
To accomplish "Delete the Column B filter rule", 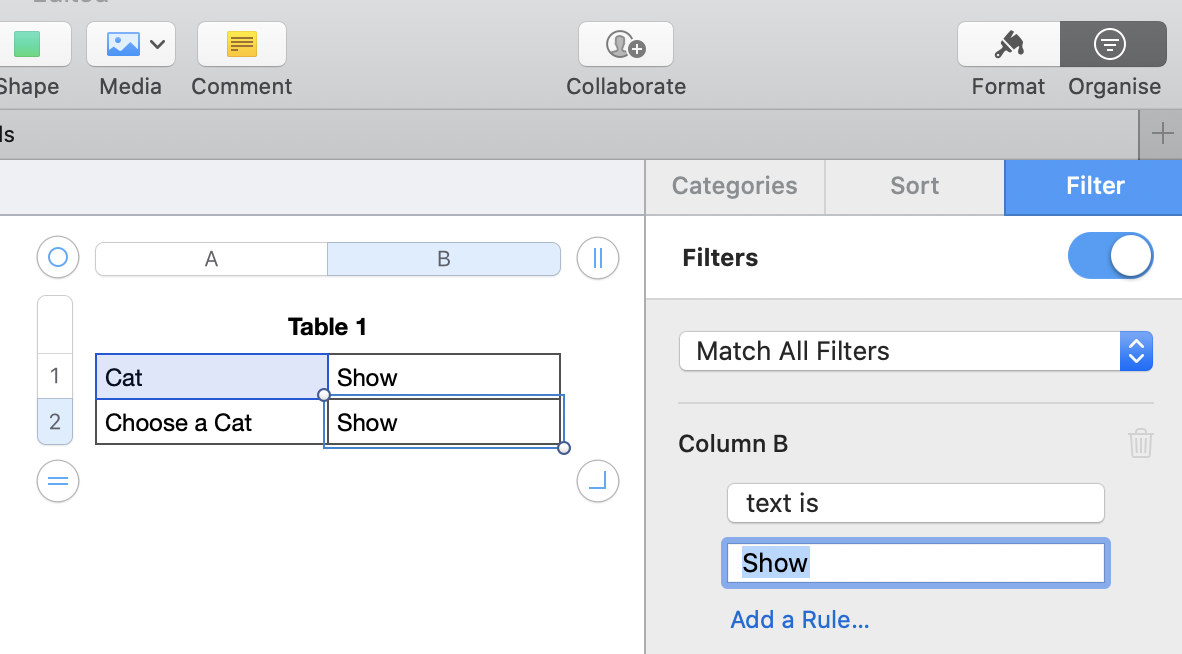I will click(1141, 443).
